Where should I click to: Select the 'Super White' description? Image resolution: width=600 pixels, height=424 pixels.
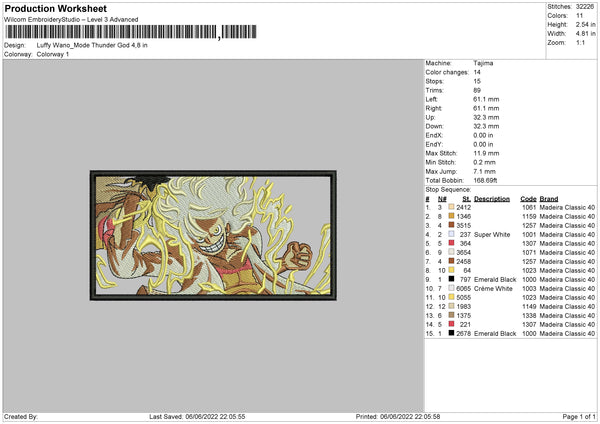492,235
